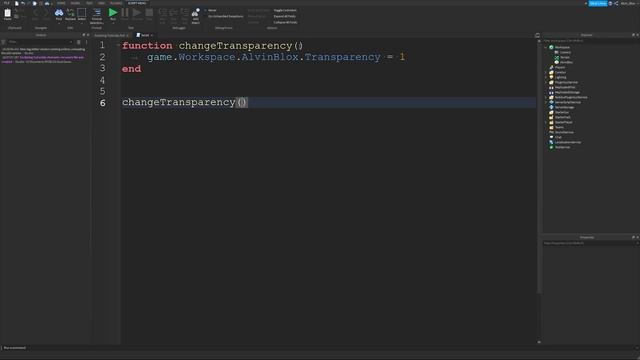Viewport: 640px width, 360px height.
Task: Toggle the On Unhandled Exceptions option
Action: pos(225,16)
